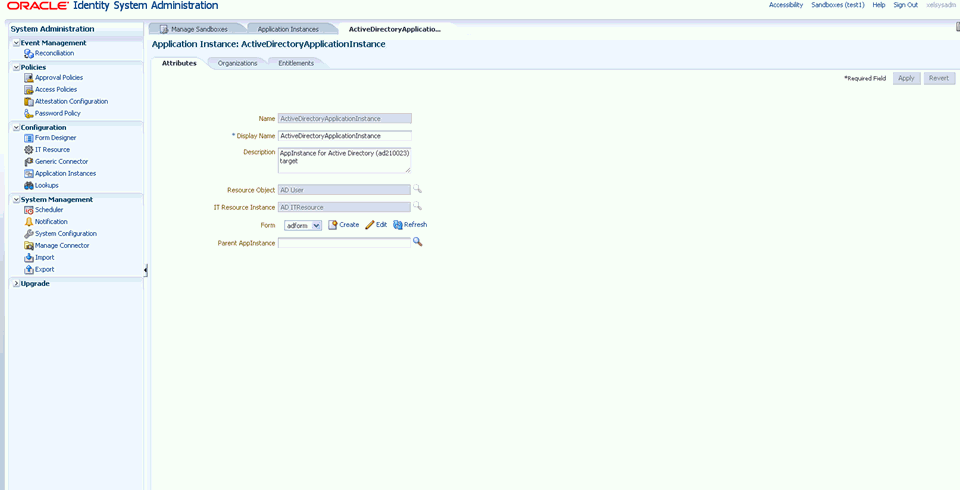The image size is (960, 490).
Task: Expand the Upgrade section
Action: point(17,284)
